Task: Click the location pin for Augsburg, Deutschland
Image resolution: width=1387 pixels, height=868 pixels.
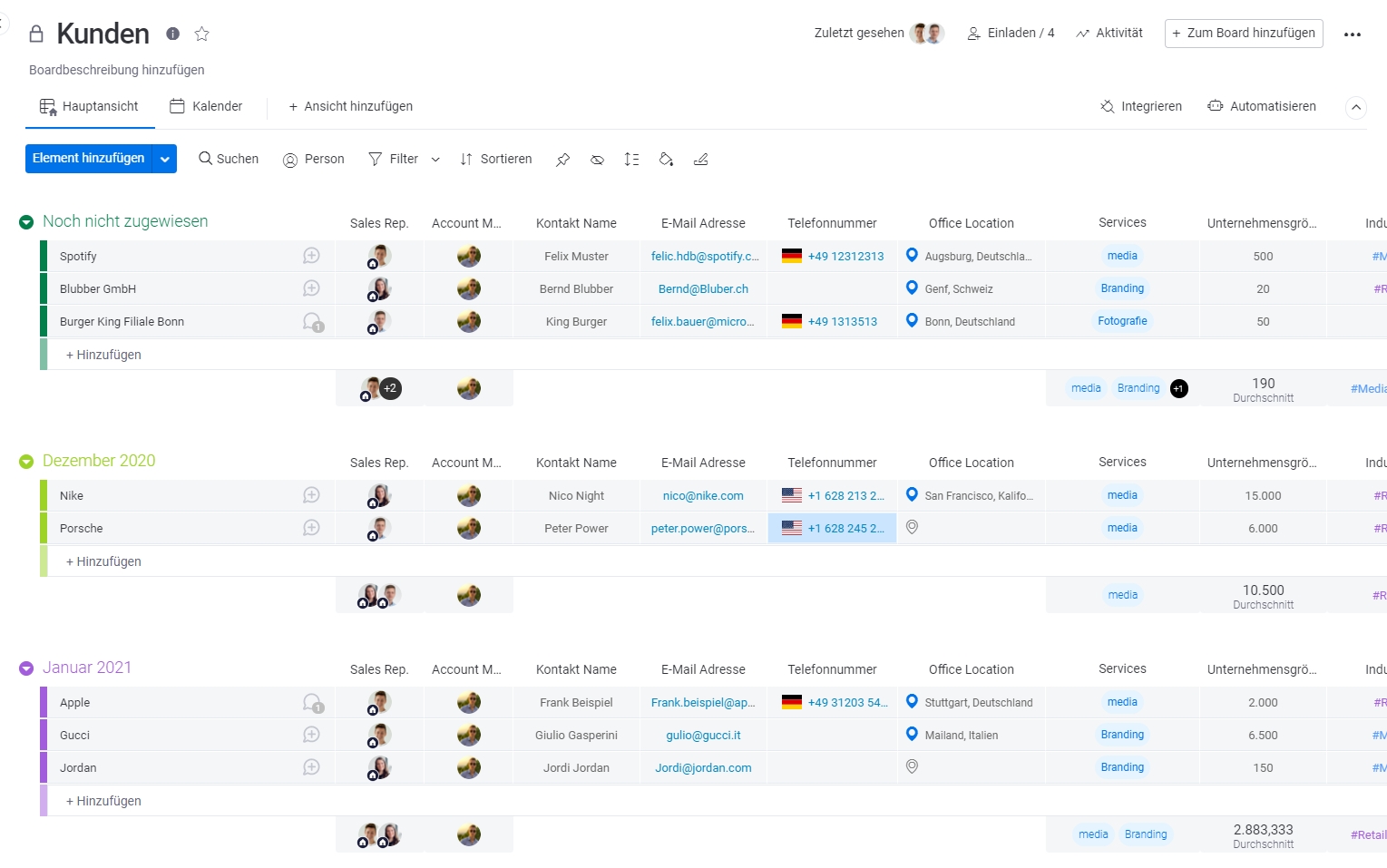Action: (912, 255)
